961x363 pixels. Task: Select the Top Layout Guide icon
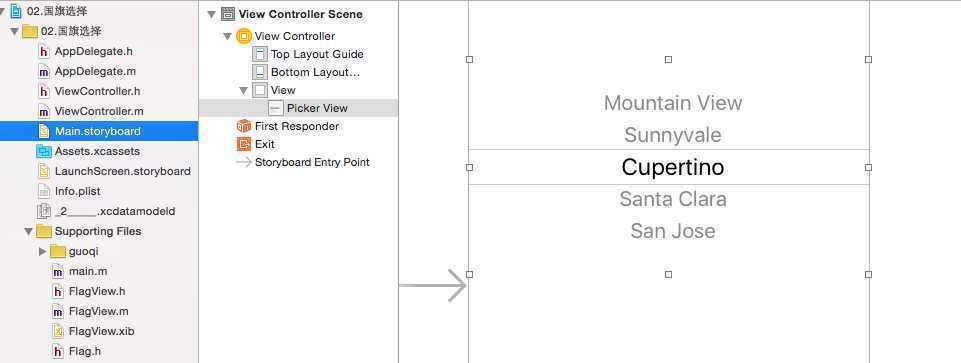(x=260, y=54)
